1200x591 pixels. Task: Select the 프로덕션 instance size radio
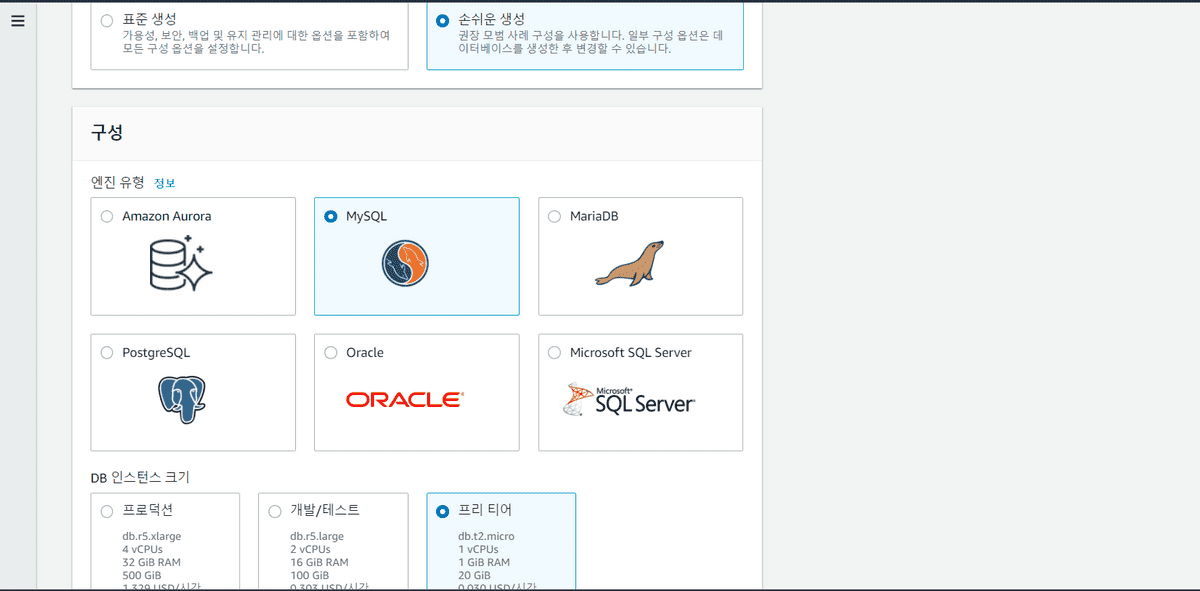click(107, 511)
